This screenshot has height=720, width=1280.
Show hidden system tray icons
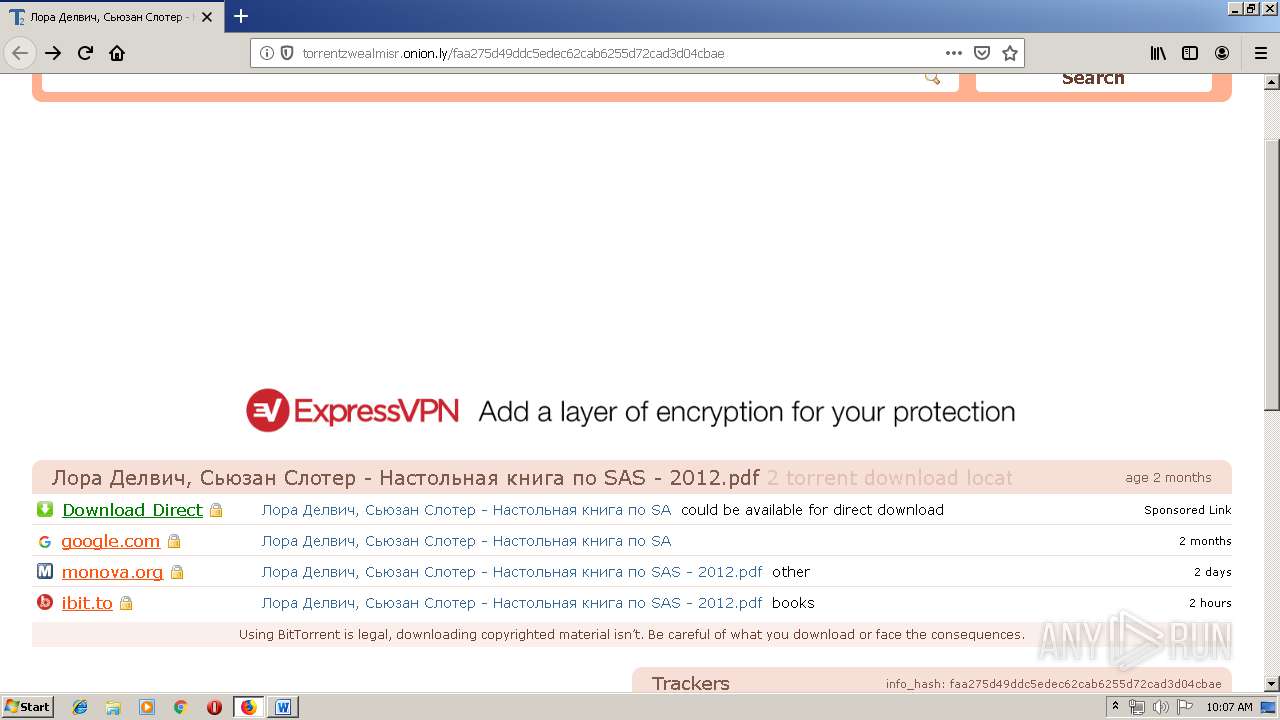tap(1115, 707)
